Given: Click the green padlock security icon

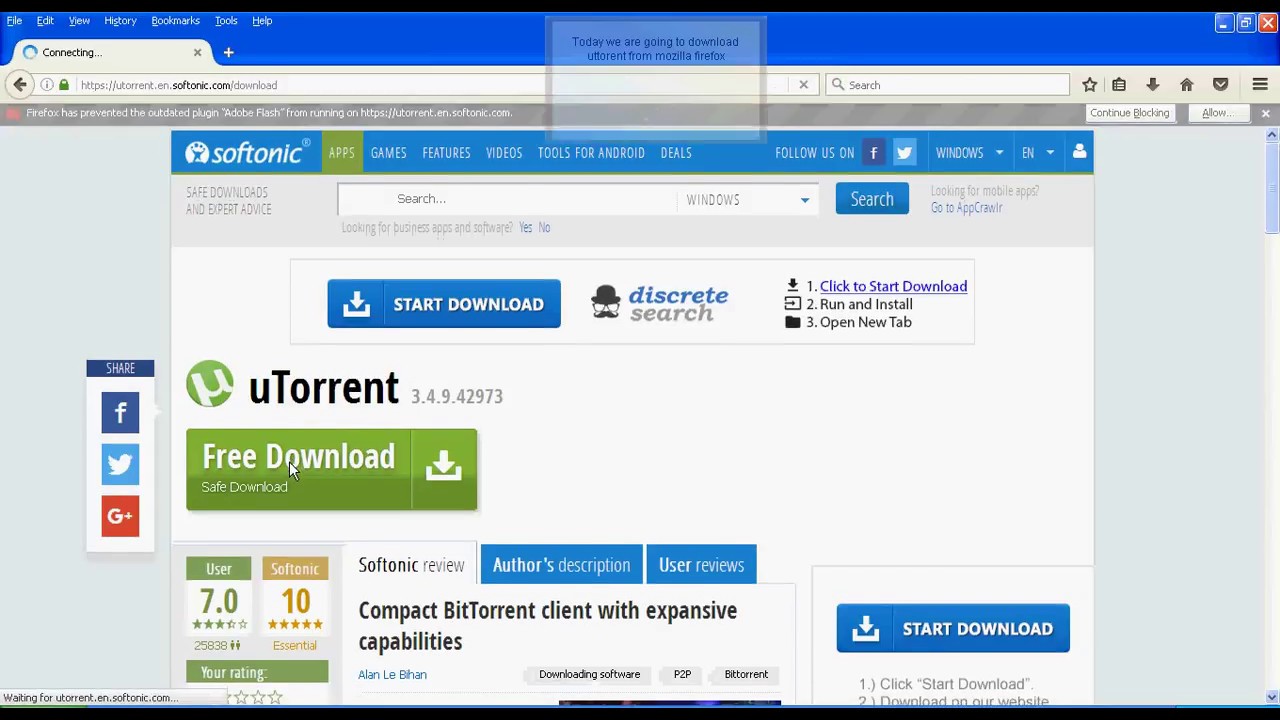Looking at the screenshot, I should point(64,85).
